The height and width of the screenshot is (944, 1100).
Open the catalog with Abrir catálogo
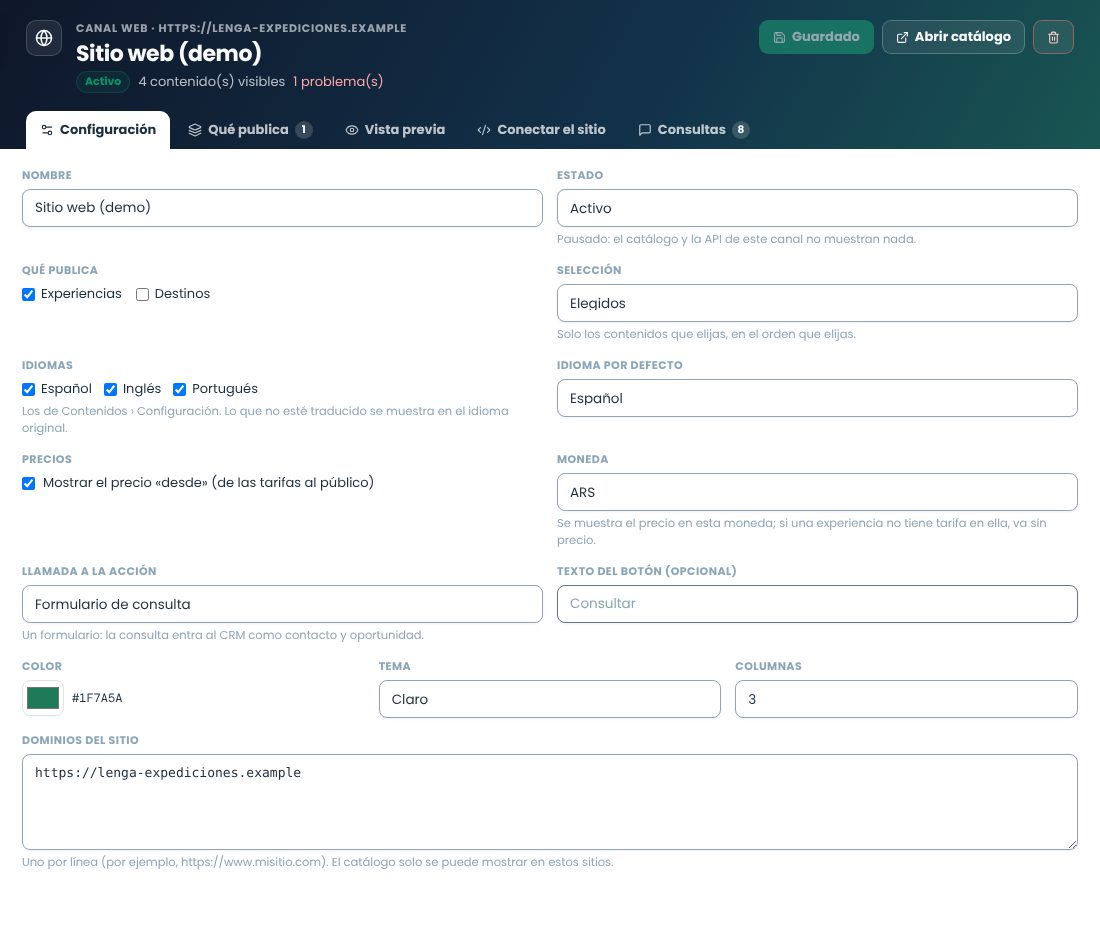coord(953,37)
